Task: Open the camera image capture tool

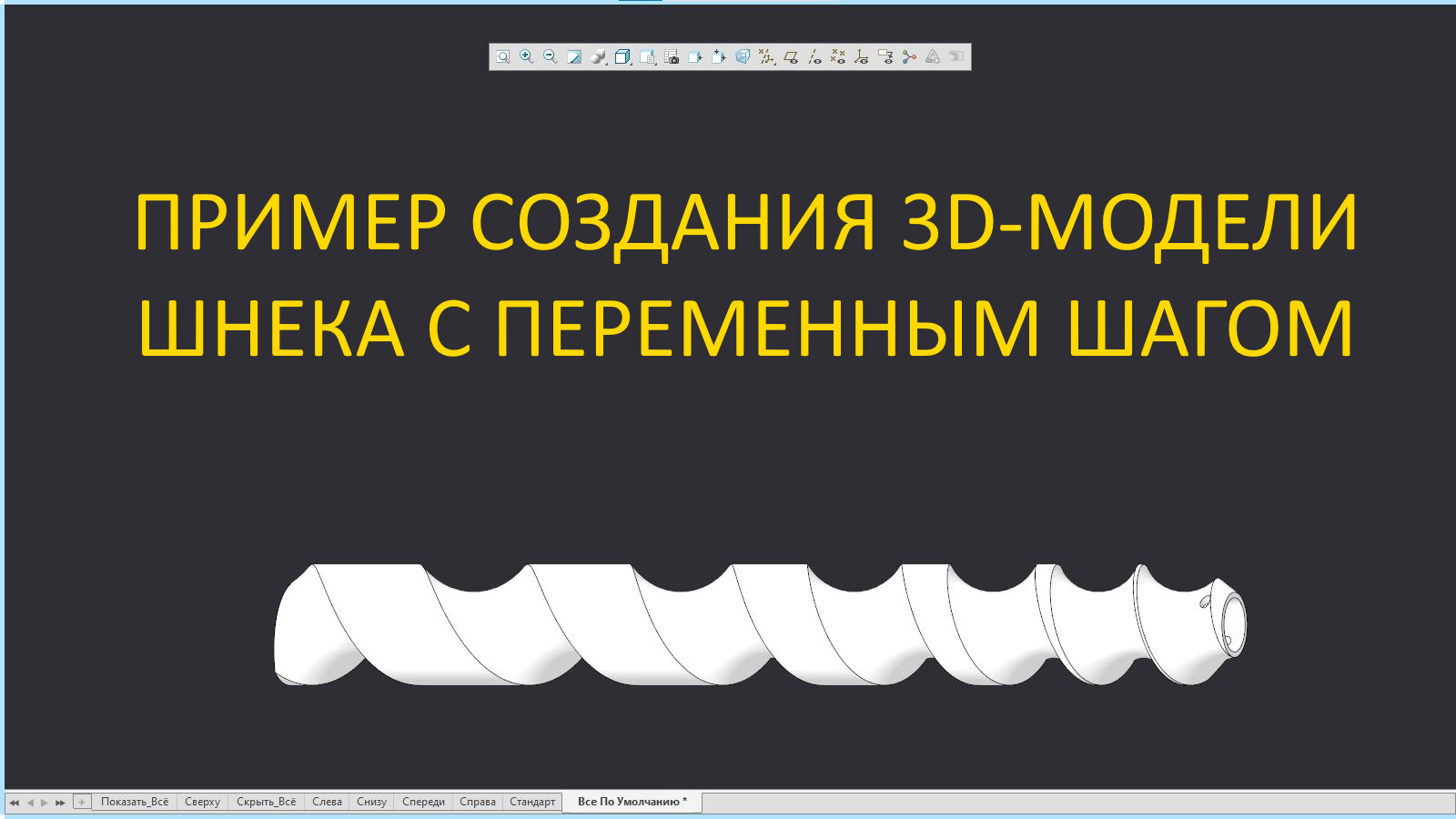Action: coord(673,56)
